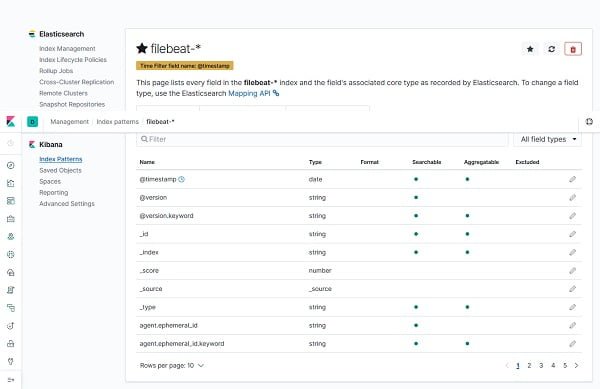Click the recently viewed clock icon
The width and height of the screenshot is (600, 389).
tap(11, 143)
